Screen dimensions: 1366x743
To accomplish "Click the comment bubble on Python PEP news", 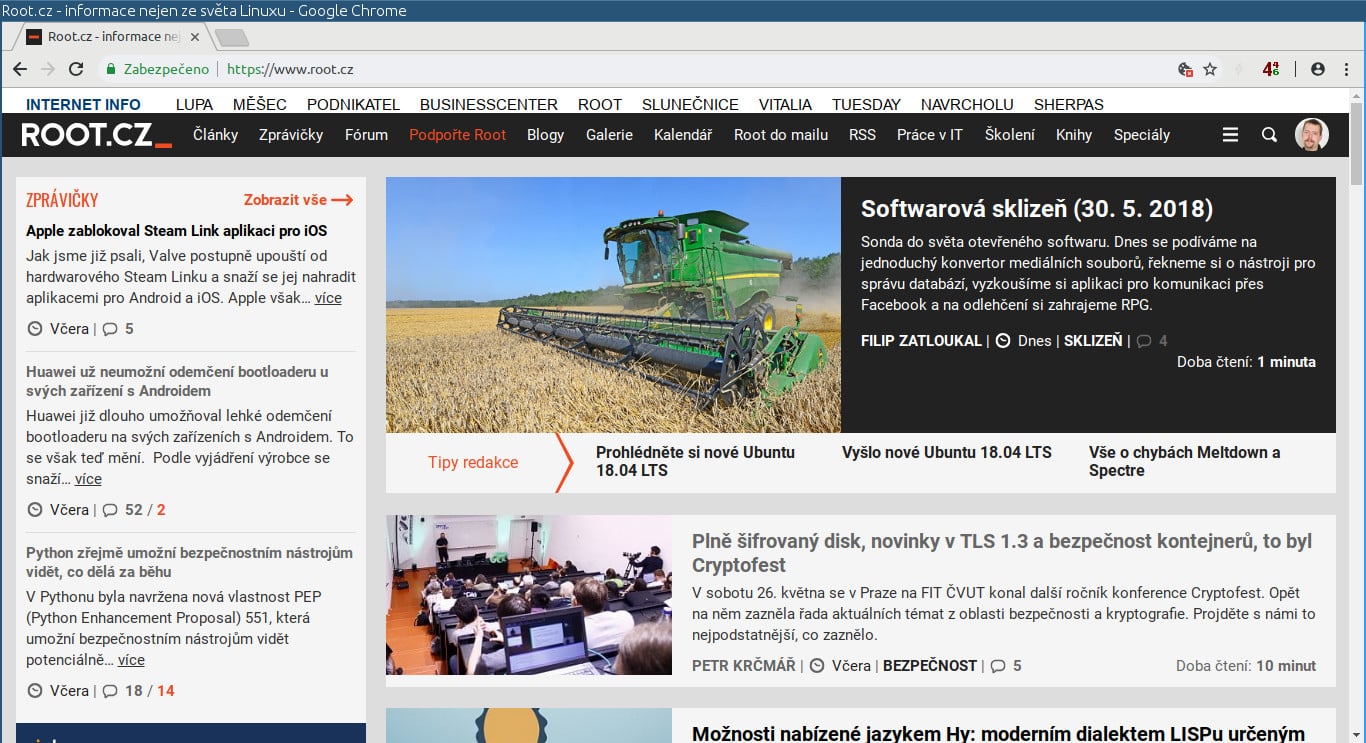I will coord(110,691).
